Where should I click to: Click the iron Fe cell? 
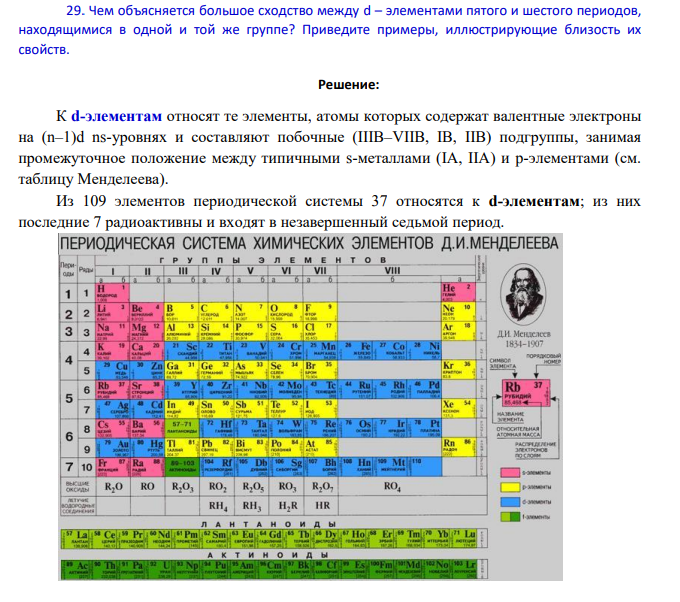(x=355, y=350)
